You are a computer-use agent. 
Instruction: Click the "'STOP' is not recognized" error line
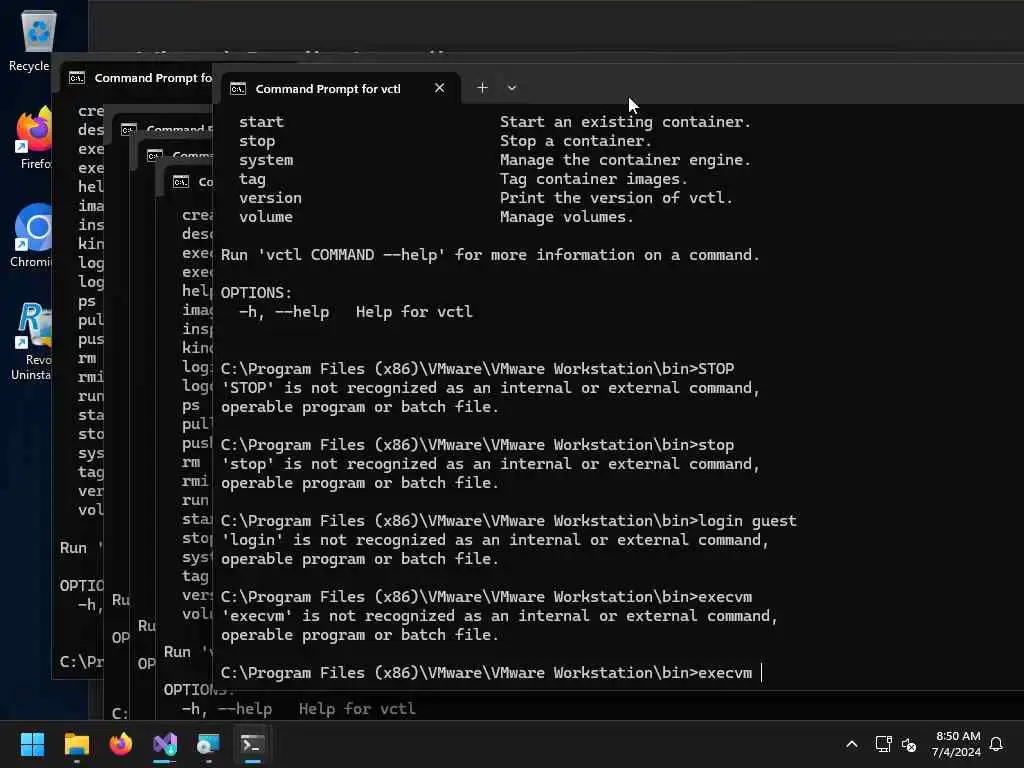(x=490, y=388)
